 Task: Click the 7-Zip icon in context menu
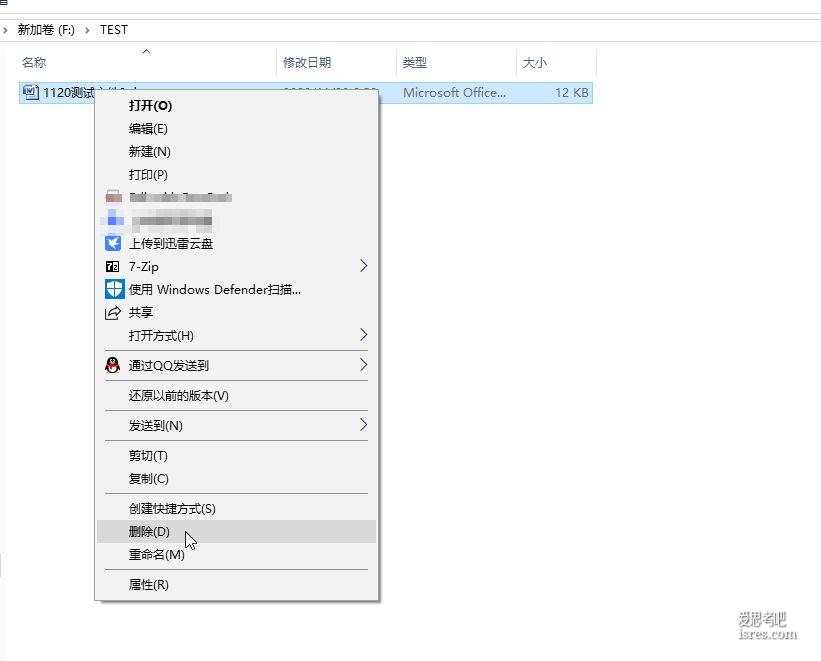(x=113, y=267)
